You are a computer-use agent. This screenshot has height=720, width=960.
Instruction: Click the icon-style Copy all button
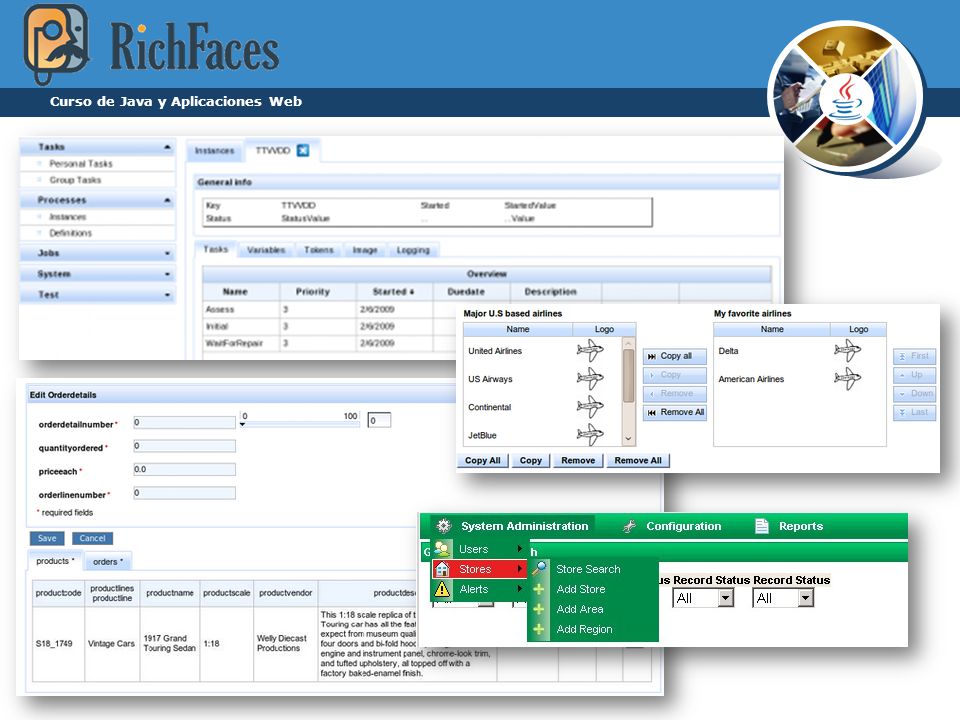675,356
